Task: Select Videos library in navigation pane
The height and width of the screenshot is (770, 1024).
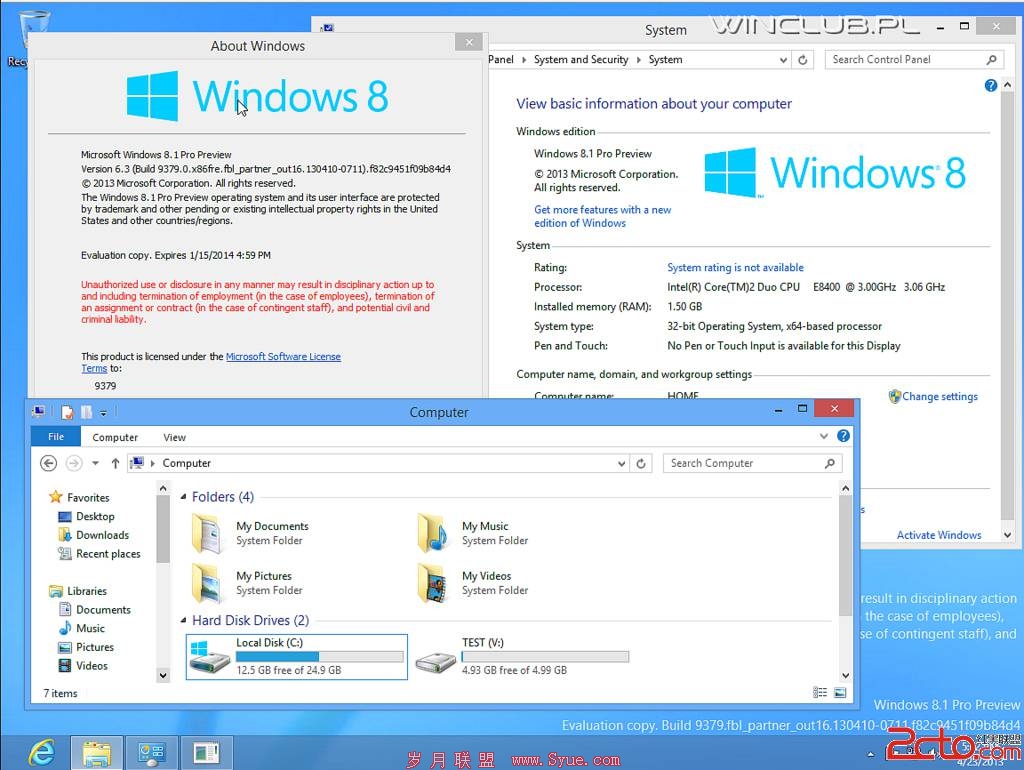Action: (91, 666)
